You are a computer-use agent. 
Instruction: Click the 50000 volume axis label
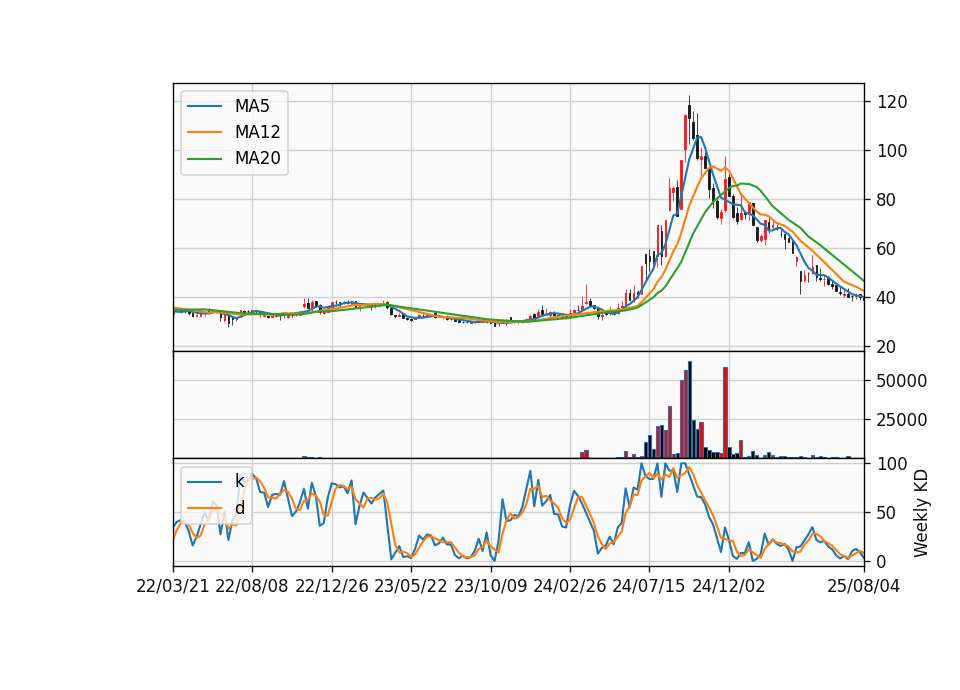[902, 381]
